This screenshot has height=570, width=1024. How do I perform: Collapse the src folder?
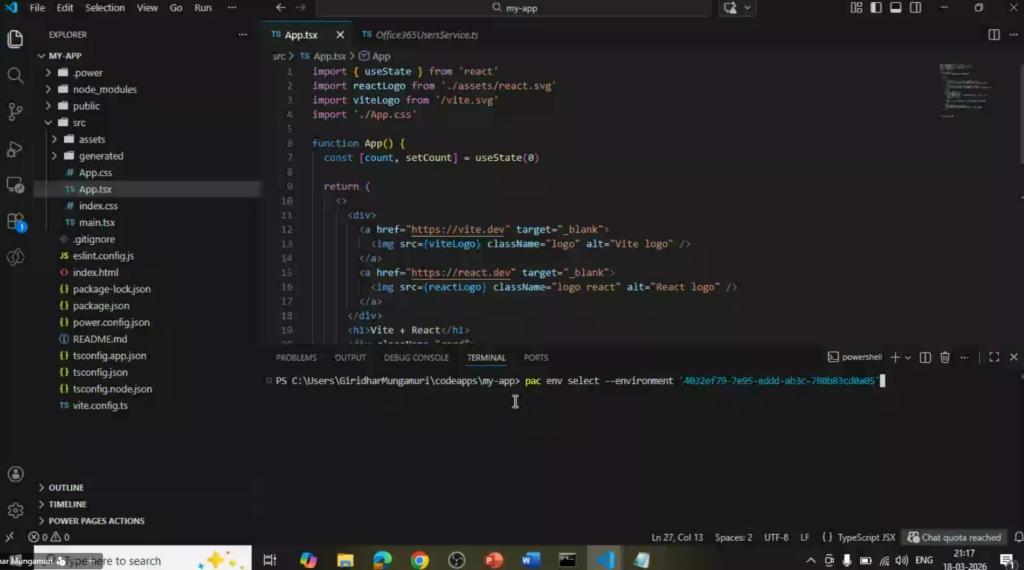click(x=79, y=122)
